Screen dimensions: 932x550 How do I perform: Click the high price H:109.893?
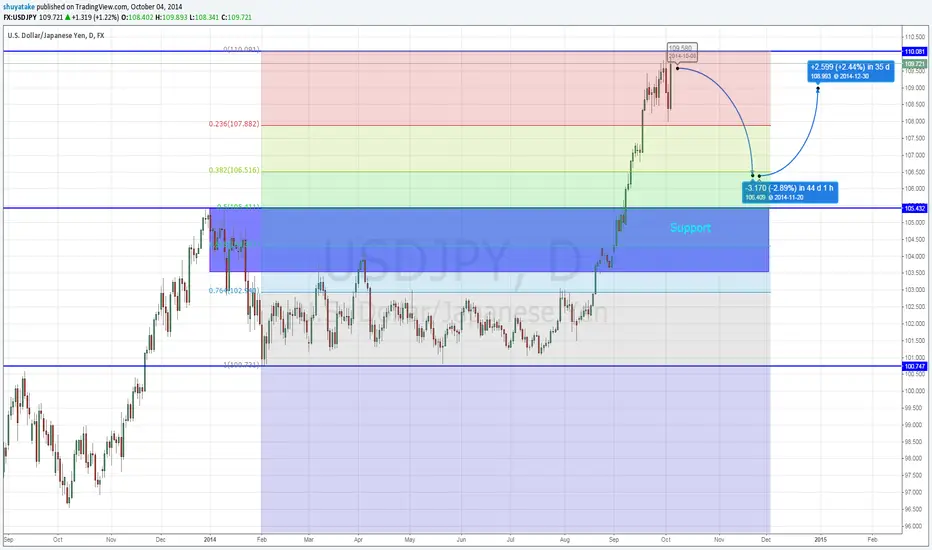[171, 17]
